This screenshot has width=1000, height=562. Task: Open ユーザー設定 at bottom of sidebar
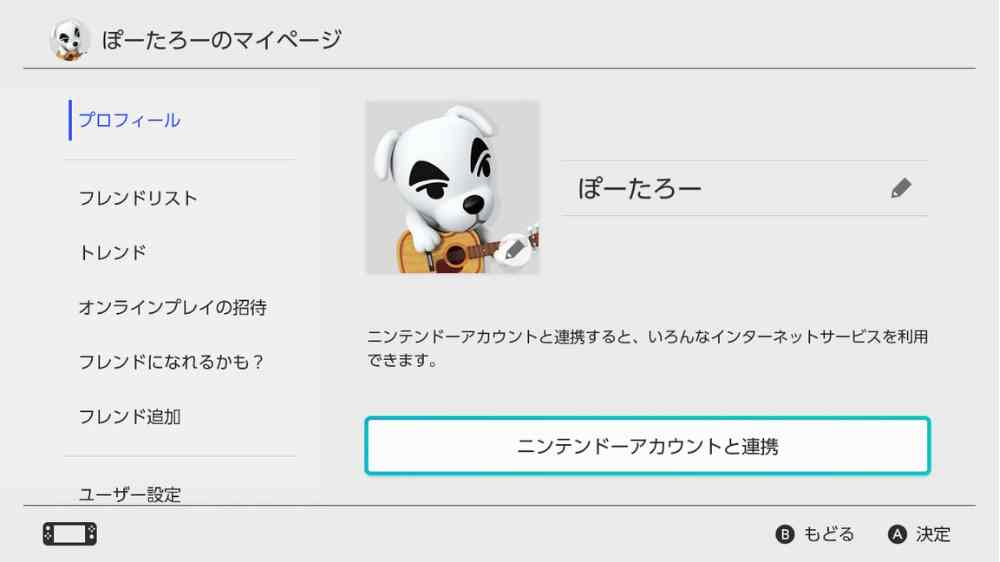(x=129, y=494)
